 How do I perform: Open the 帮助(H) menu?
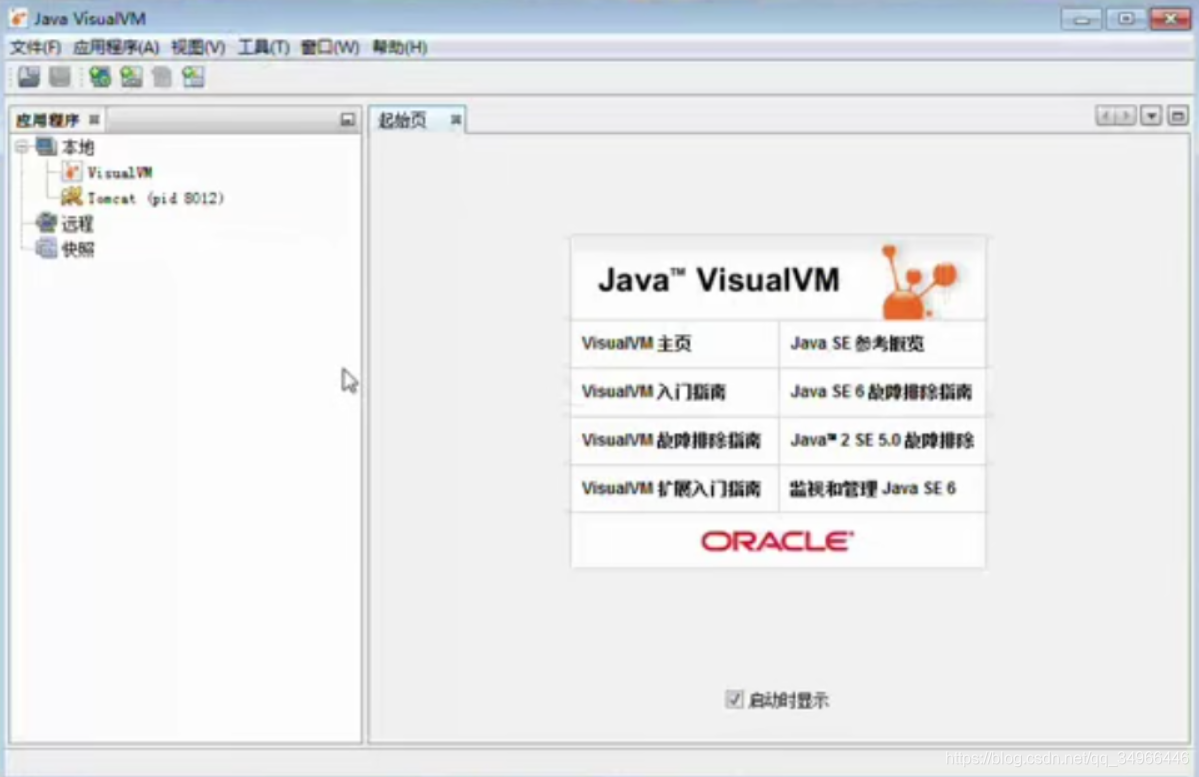399,47
